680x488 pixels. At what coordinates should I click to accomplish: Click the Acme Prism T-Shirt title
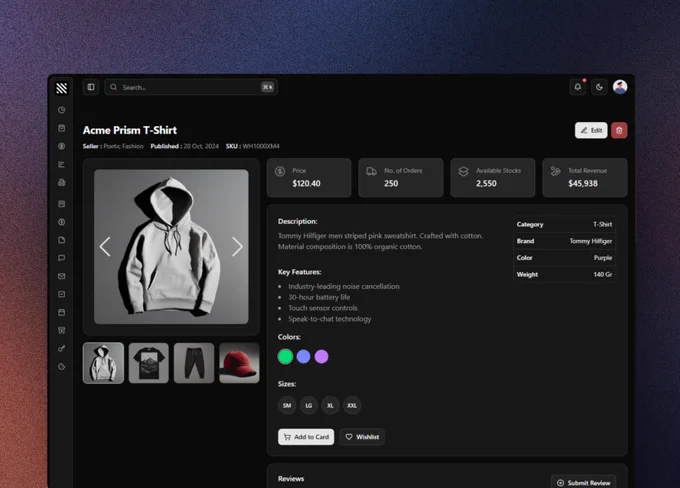(130, 130)
